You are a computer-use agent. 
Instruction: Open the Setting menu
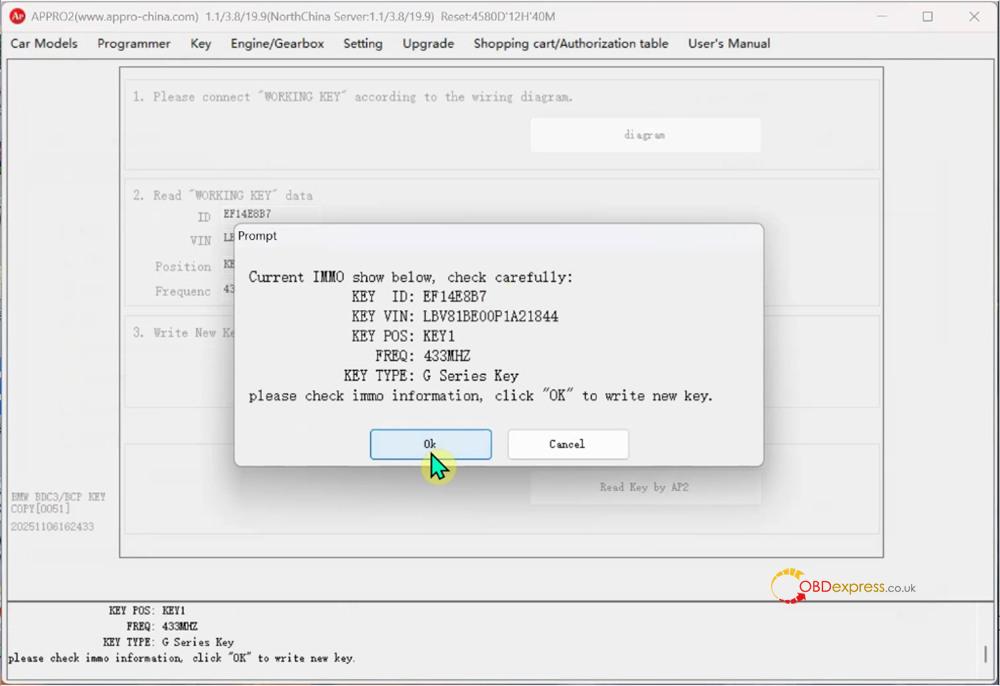click(362, 44)
